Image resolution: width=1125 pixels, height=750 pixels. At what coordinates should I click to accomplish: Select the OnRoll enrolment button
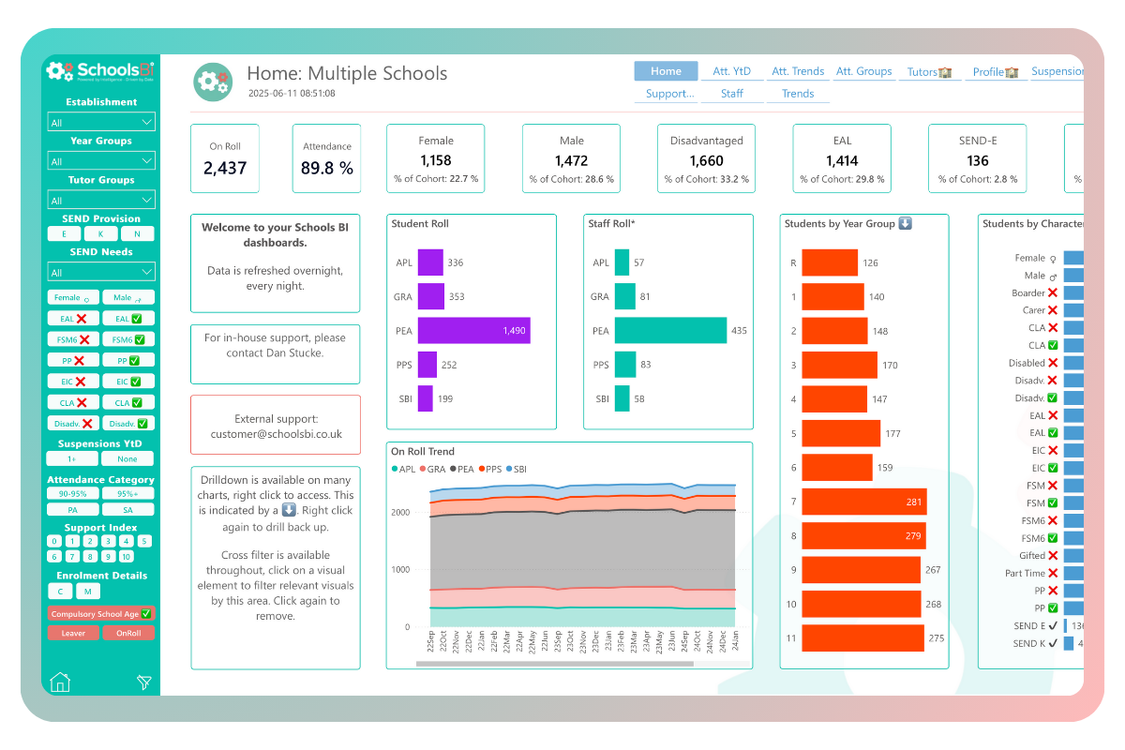click(x=129, y=632)
